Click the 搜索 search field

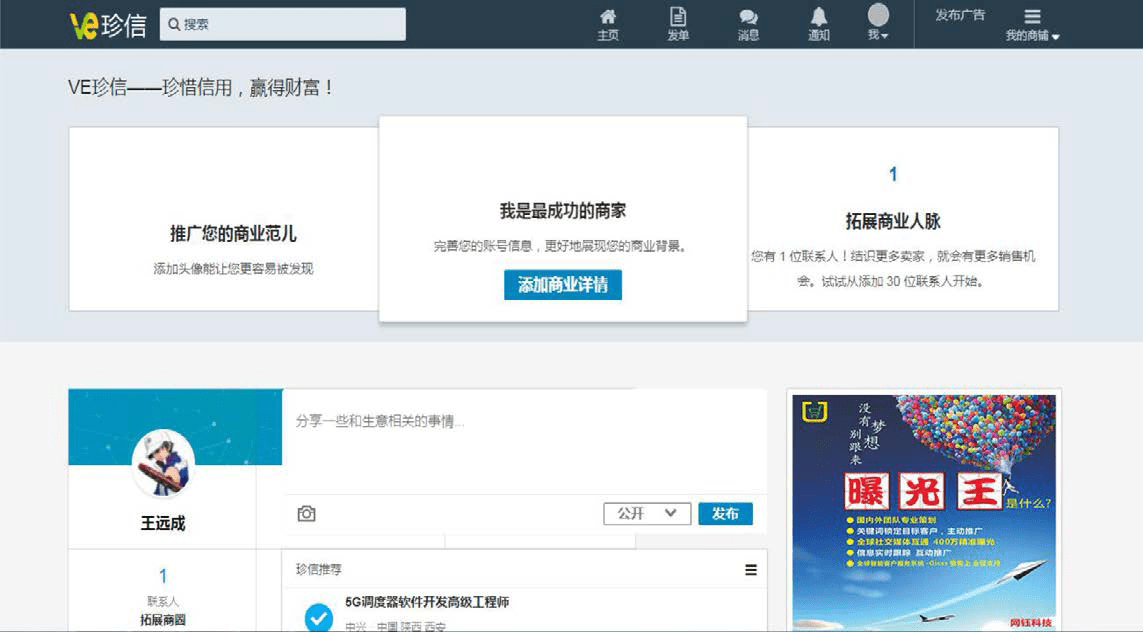[x=283, y=24]
